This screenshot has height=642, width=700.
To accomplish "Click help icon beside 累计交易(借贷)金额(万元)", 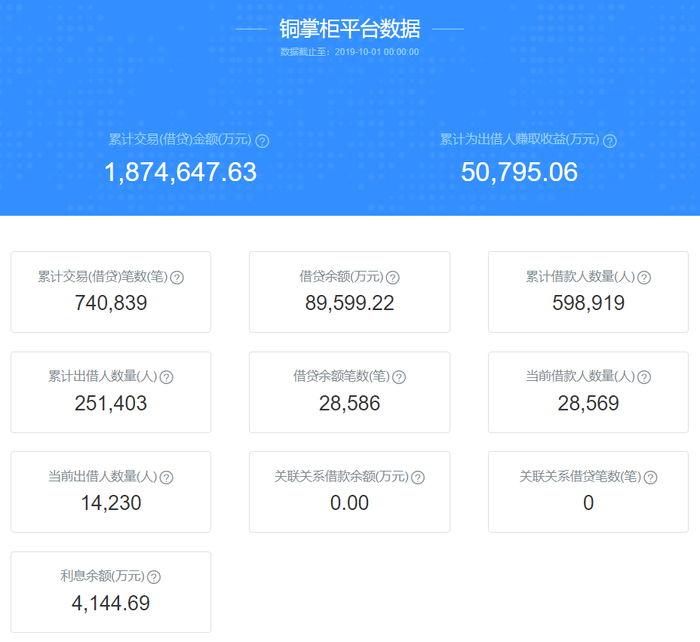I will click(262, 141).
